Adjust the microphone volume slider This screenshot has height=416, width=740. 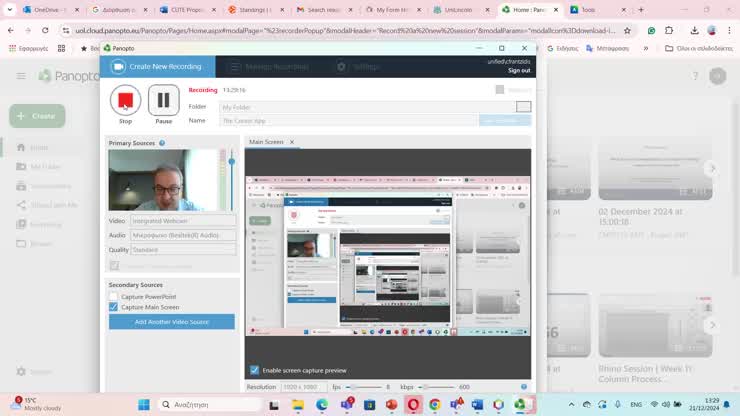point(232,161)
